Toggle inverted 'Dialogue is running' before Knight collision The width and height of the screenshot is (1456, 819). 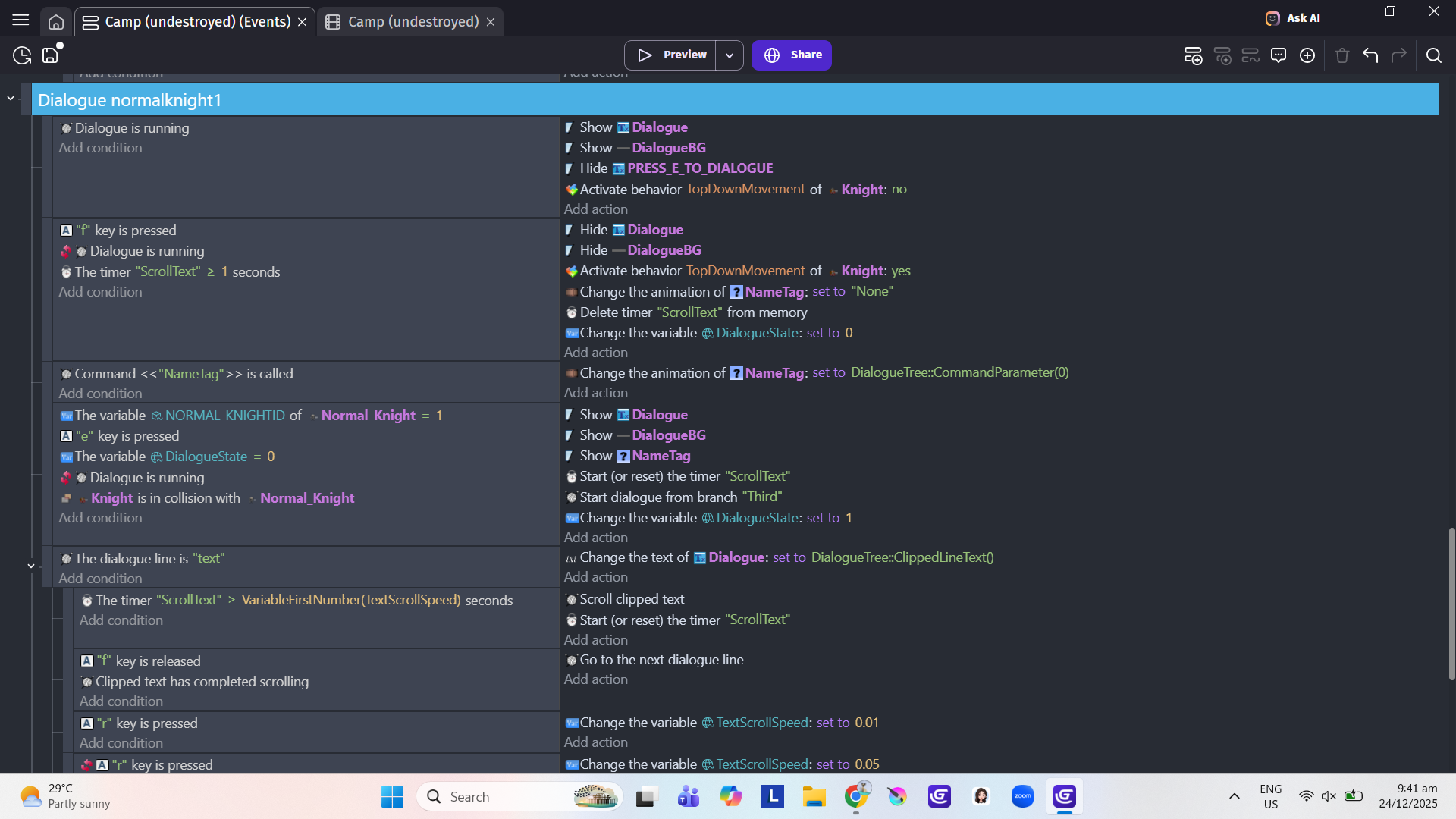(x=66, y=478)
